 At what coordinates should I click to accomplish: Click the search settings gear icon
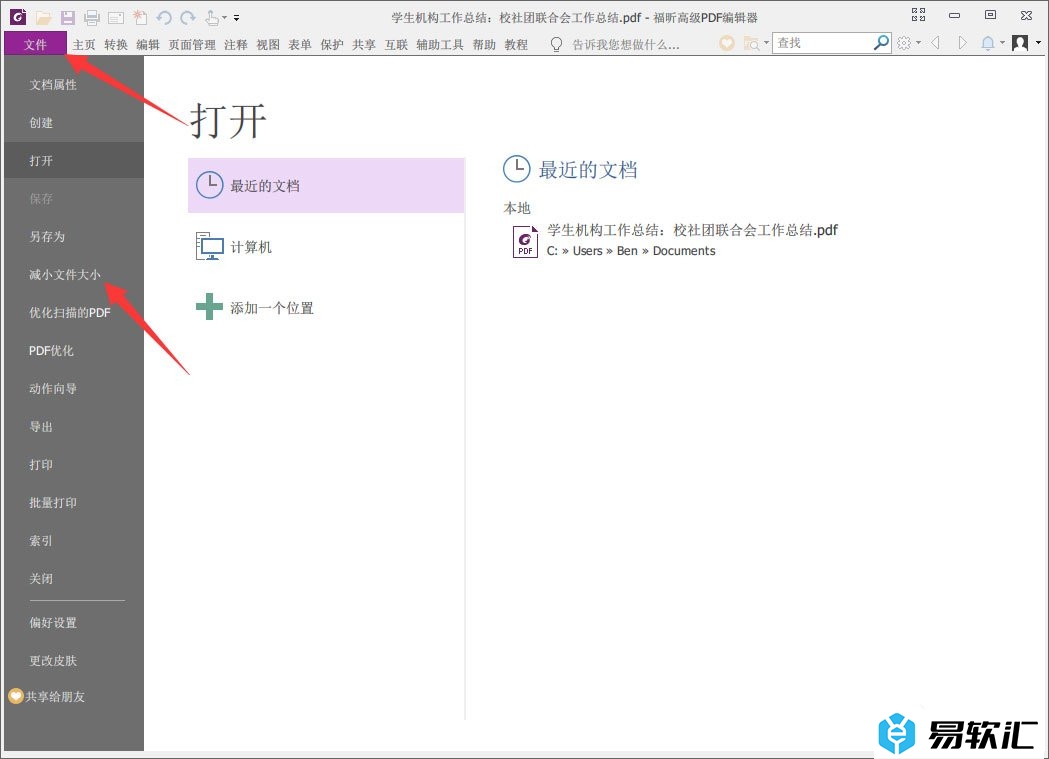[904, 43]
